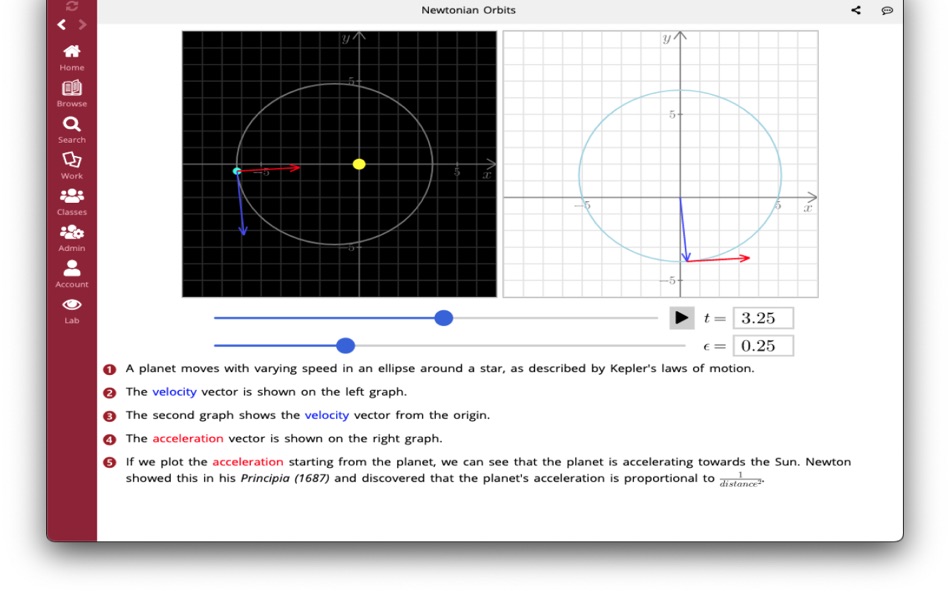Click the refresh icon above the sidebar arrows

(71, 6)
